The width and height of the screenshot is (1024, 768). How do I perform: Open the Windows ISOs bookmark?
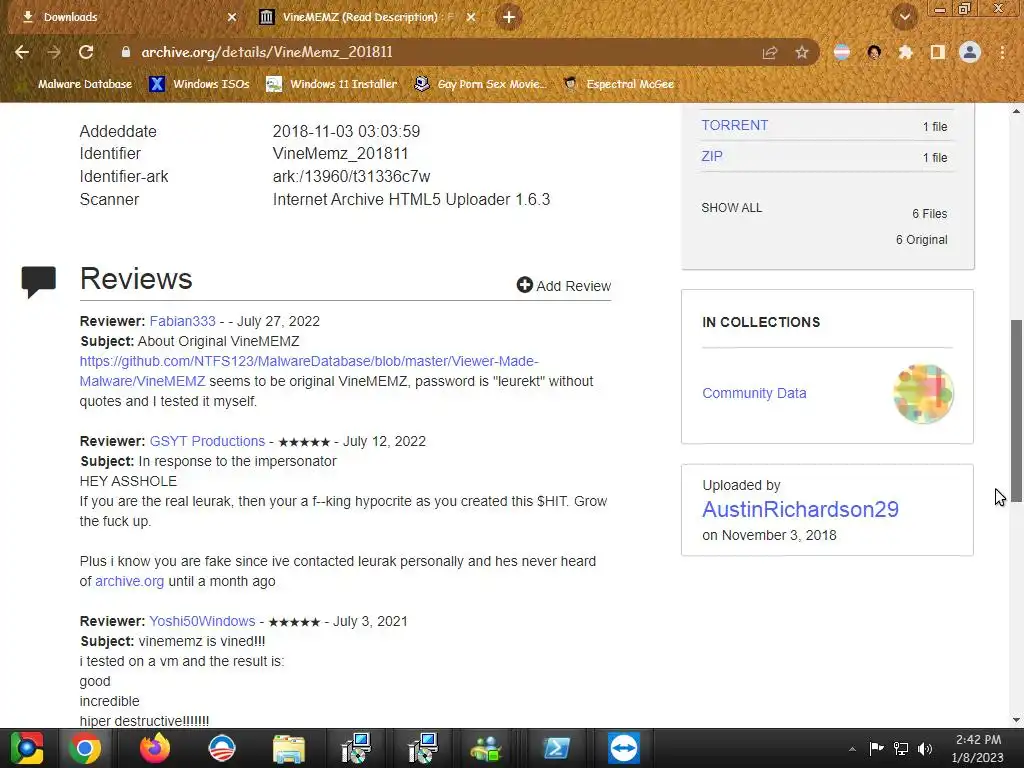(x=200, y=84)
